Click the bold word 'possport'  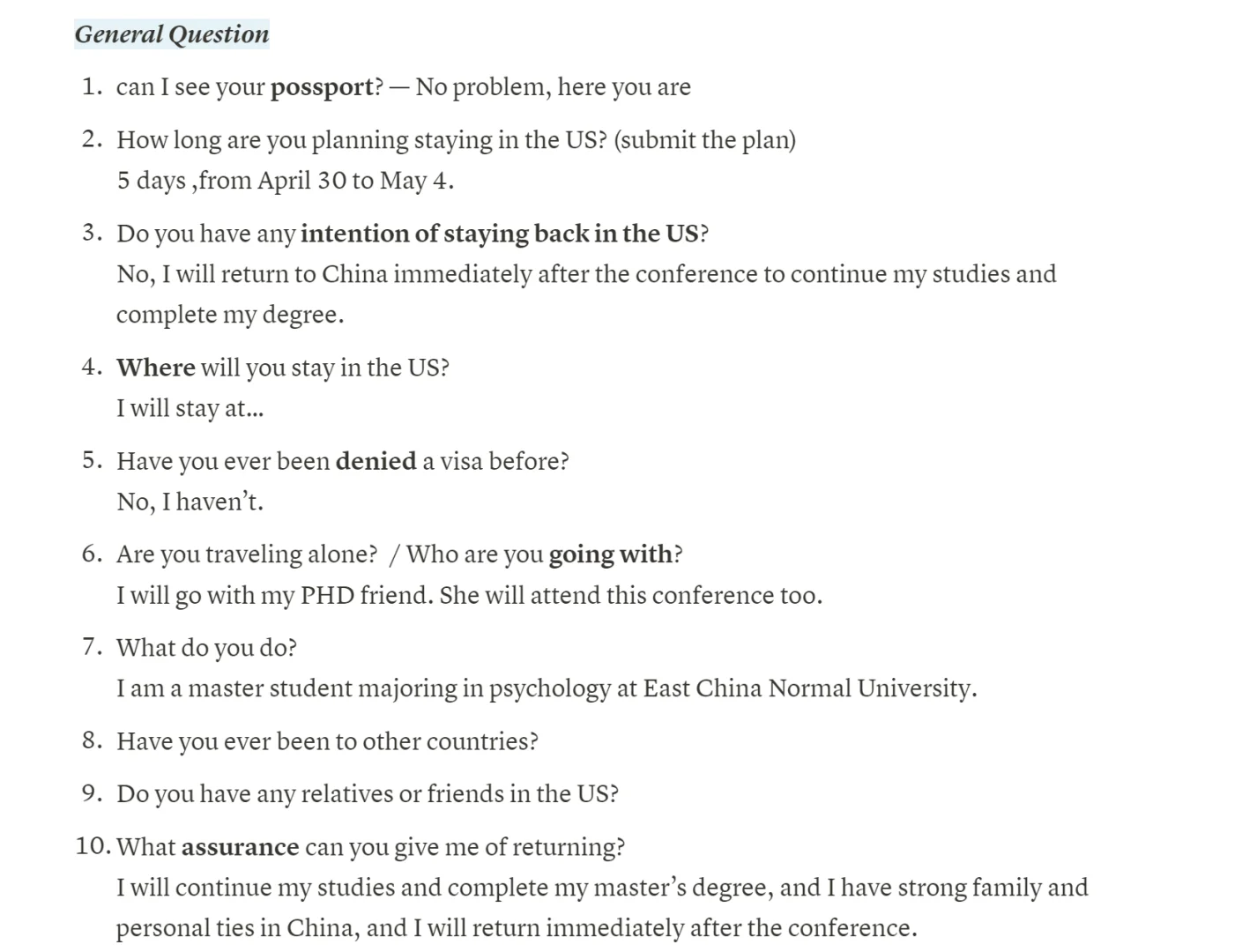coord(322,87)
